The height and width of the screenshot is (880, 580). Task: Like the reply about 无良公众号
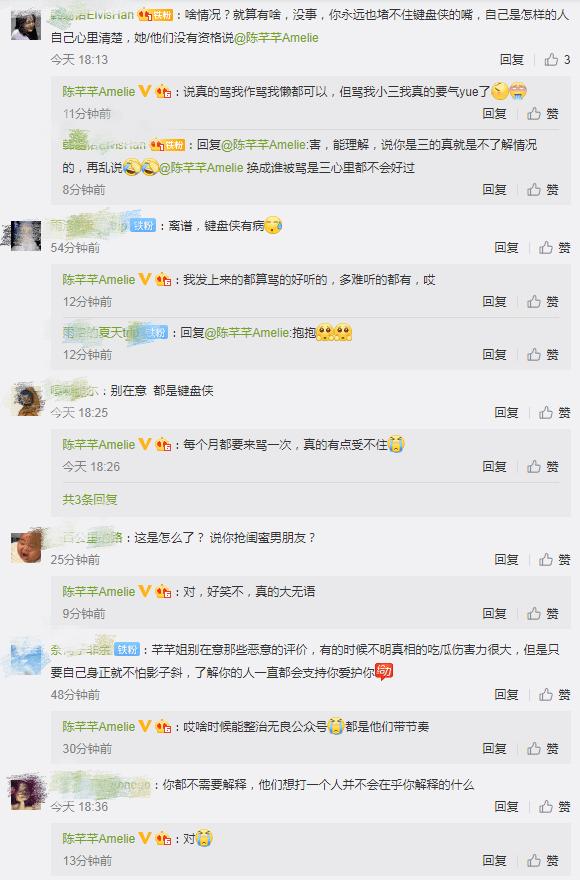point(542,748)
